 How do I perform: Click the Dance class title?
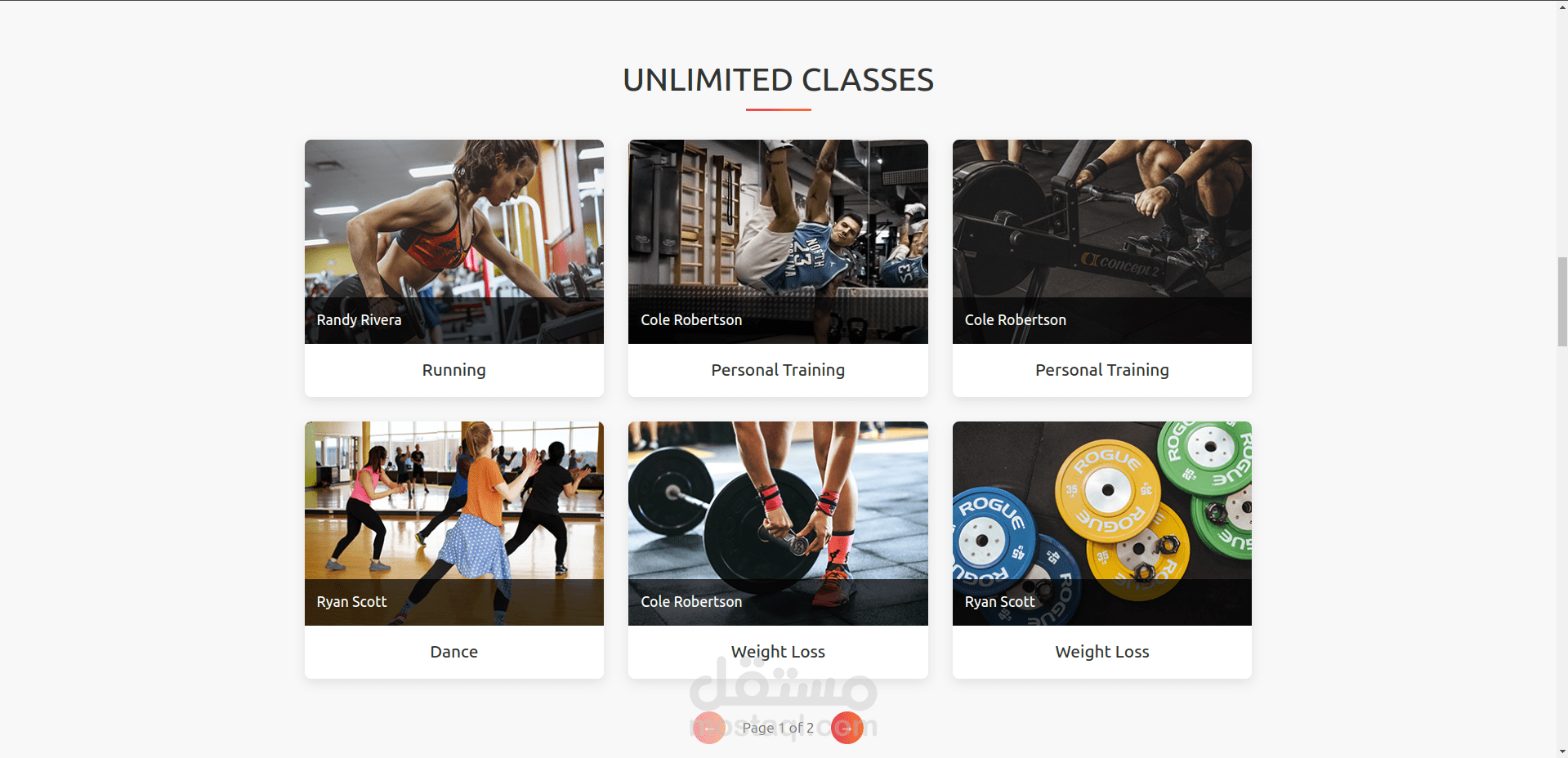454,652
